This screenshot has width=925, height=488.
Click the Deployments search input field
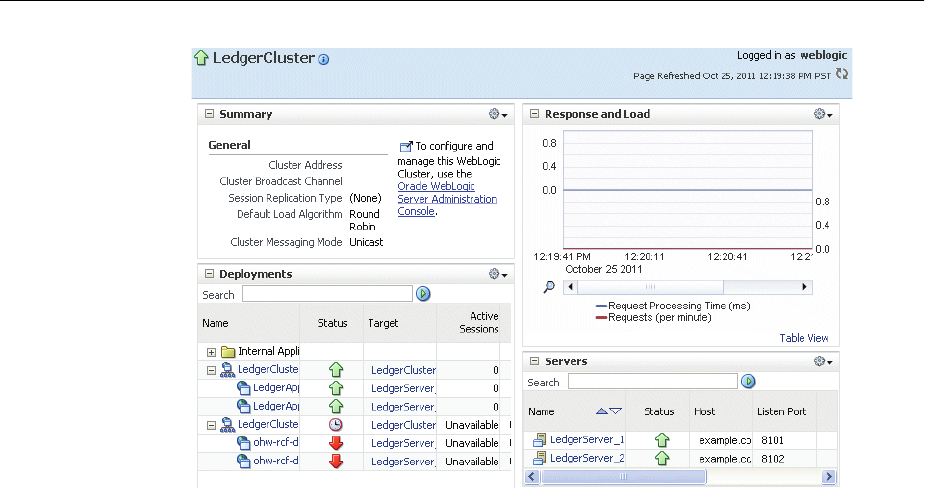point(326,294)
